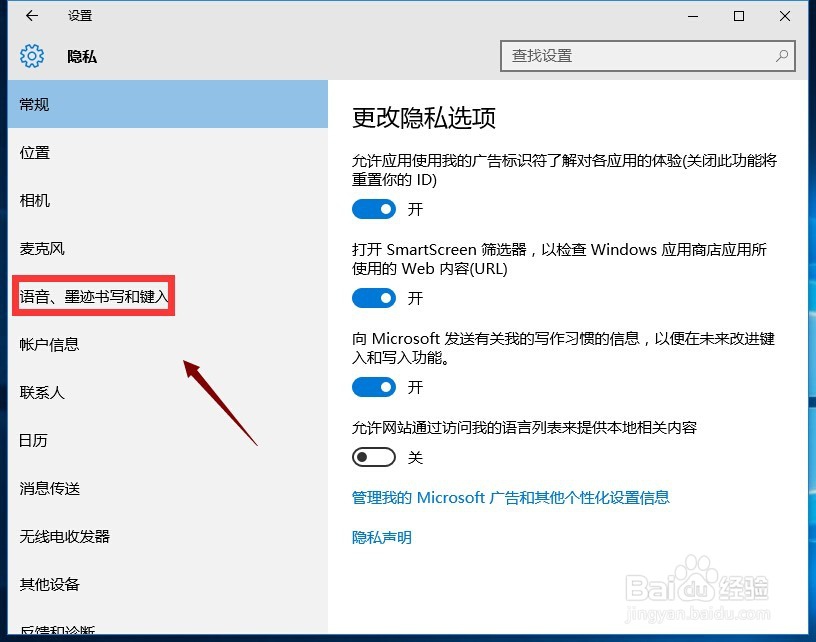This screenshot has width=816, height=642.
Task: Open the 麦克风 privacy section
Action: point(168,248)
